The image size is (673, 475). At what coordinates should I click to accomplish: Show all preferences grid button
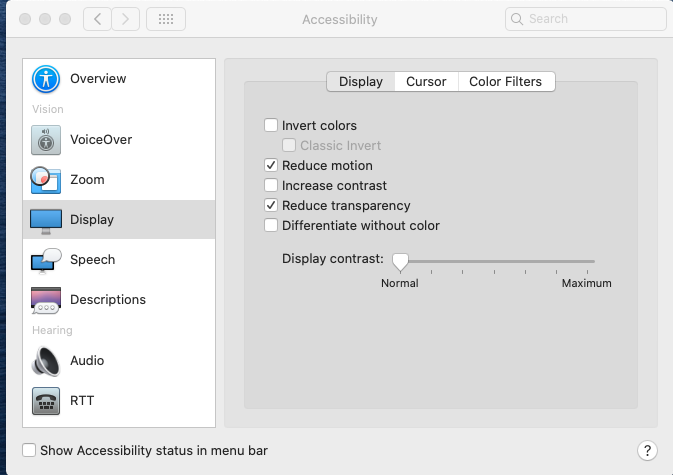[165, 19]
